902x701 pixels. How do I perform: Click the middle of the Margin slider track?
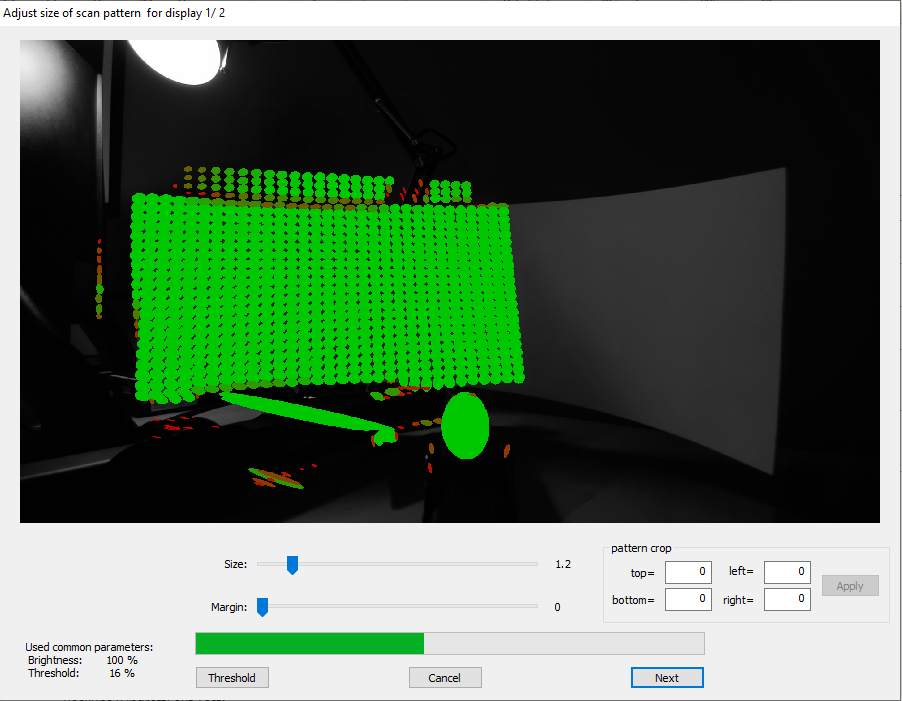click(398, 606)
